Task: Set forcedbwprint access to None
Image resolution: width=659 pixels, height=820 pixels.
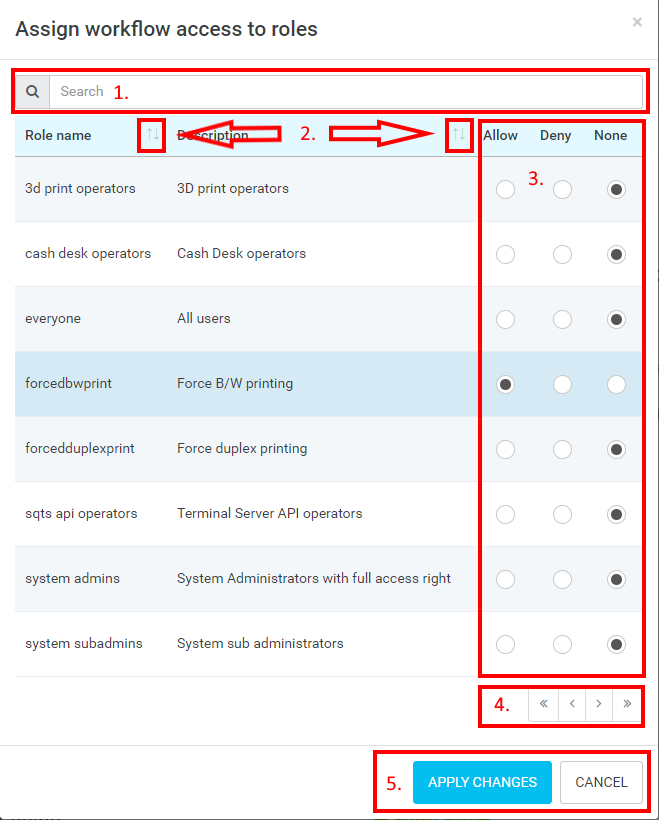Action: [x=617, y=384]
